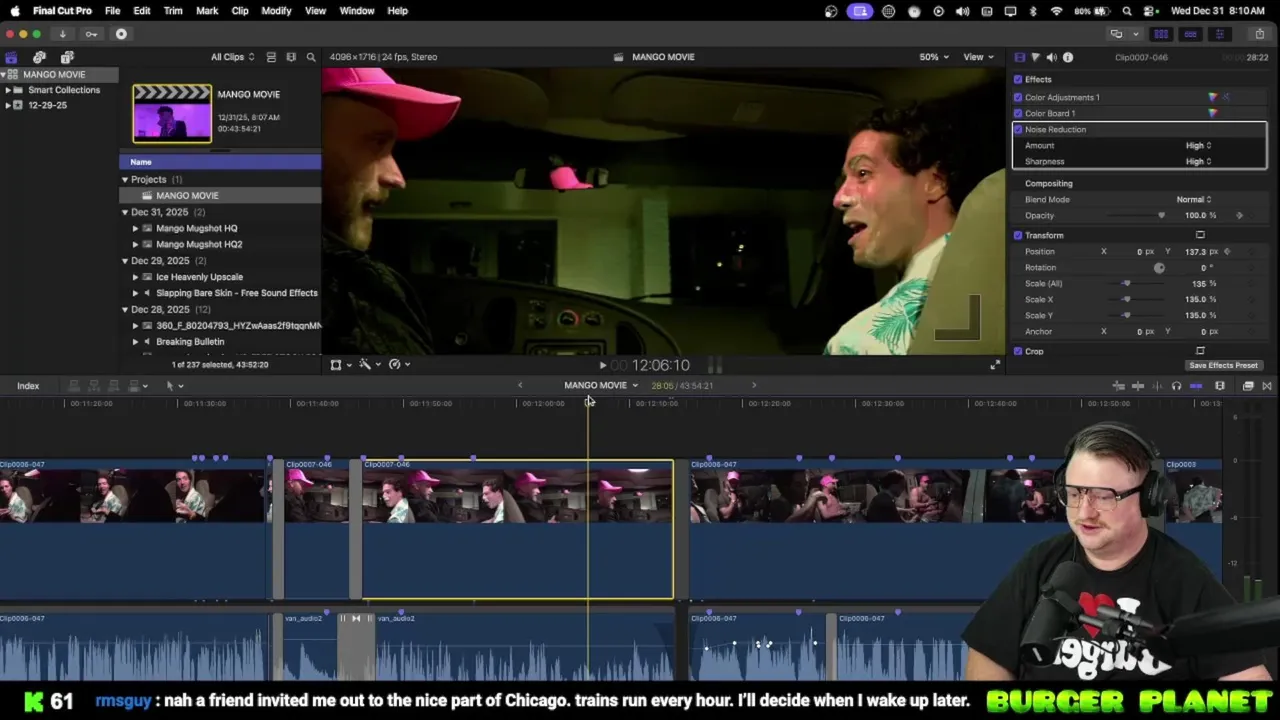Expand the Smart Collections folder
The height and width of the screenshot is (720, 1280).
[x=8, y=90]
